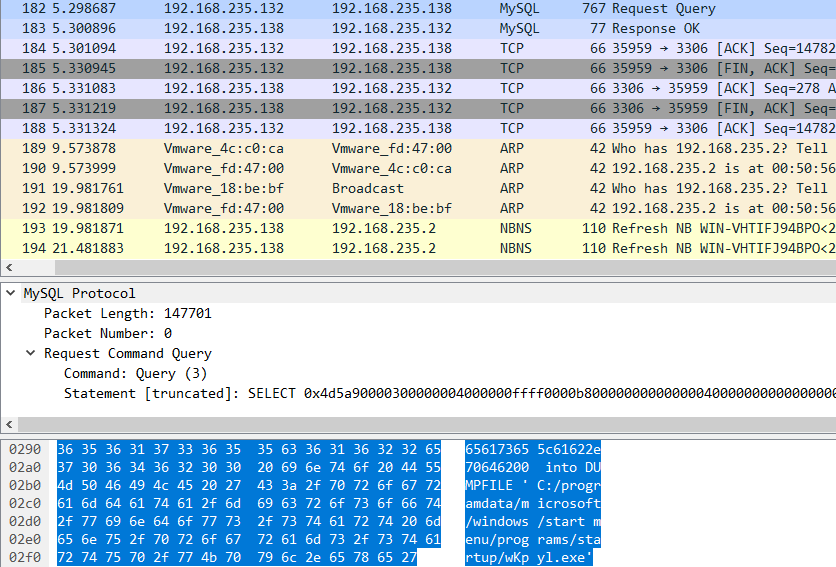This screenshot has width=836, height=567.
Task: Click the Packet Length: 147701 field
Action: (x=127, y=314)
